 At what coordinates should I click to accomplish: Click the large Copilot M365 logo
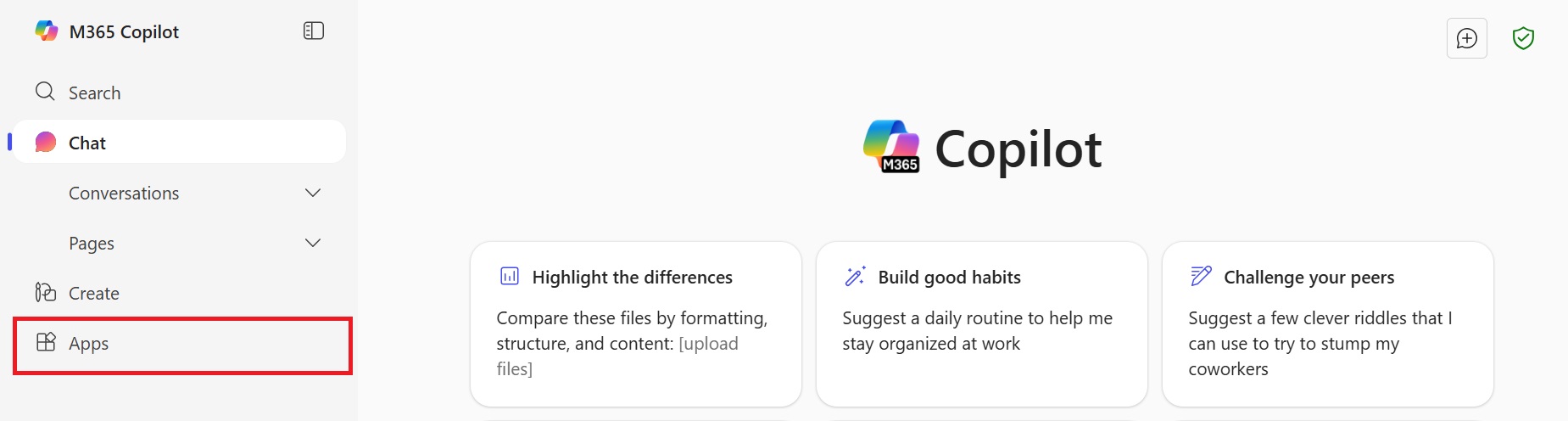891,147
